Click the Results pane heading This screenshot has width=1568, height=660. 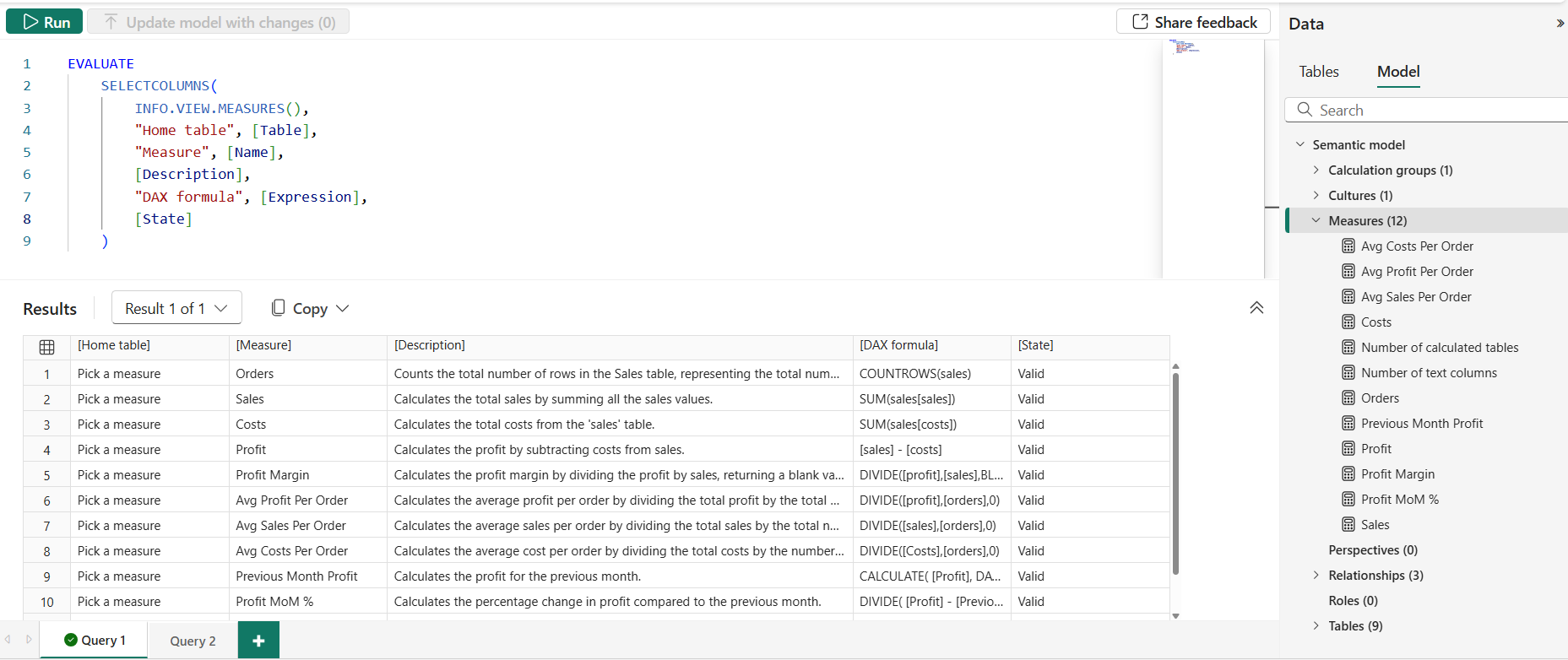point(50,309)
